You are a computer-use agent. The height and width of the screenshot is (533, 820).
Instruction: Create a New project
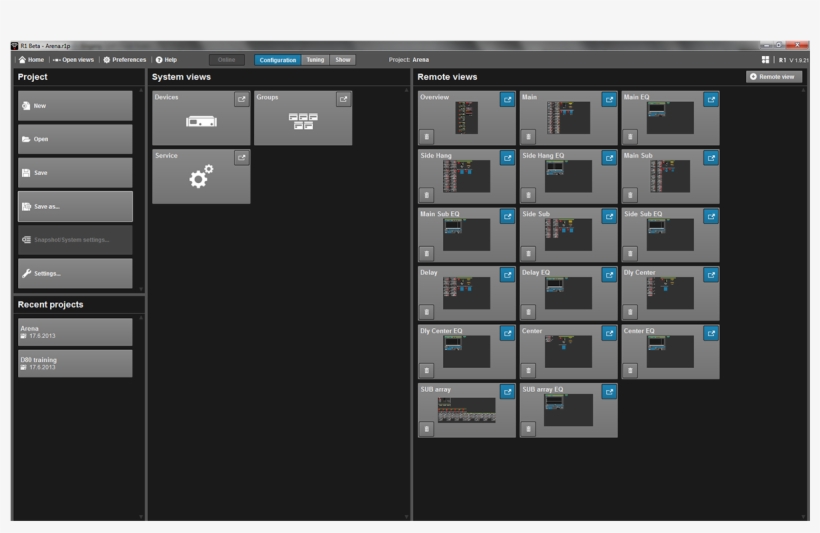(x=75, y=106)
